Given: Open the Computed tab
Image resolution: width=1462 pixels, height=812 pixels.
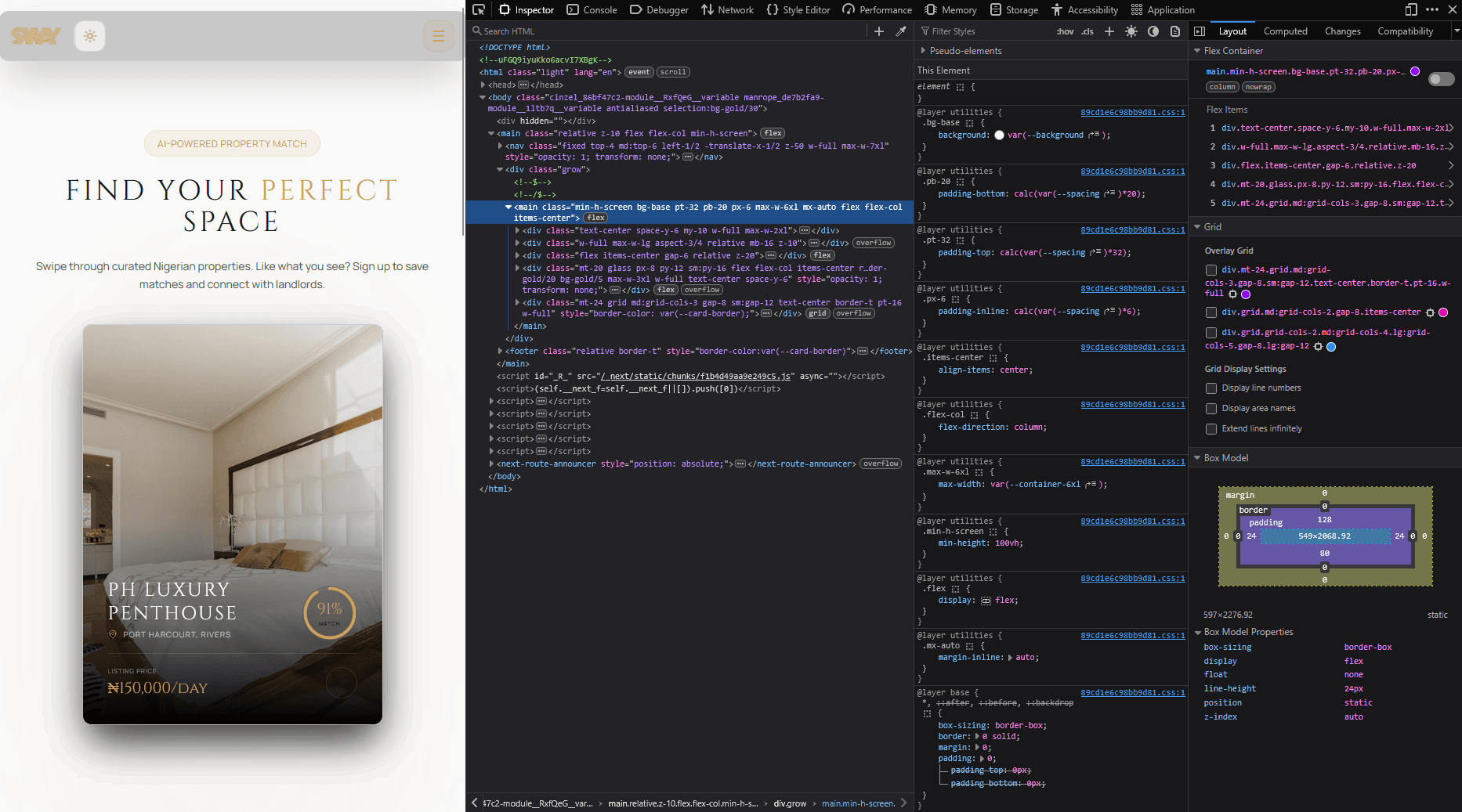Looking at the screenshot, I should pos(1286,31).
